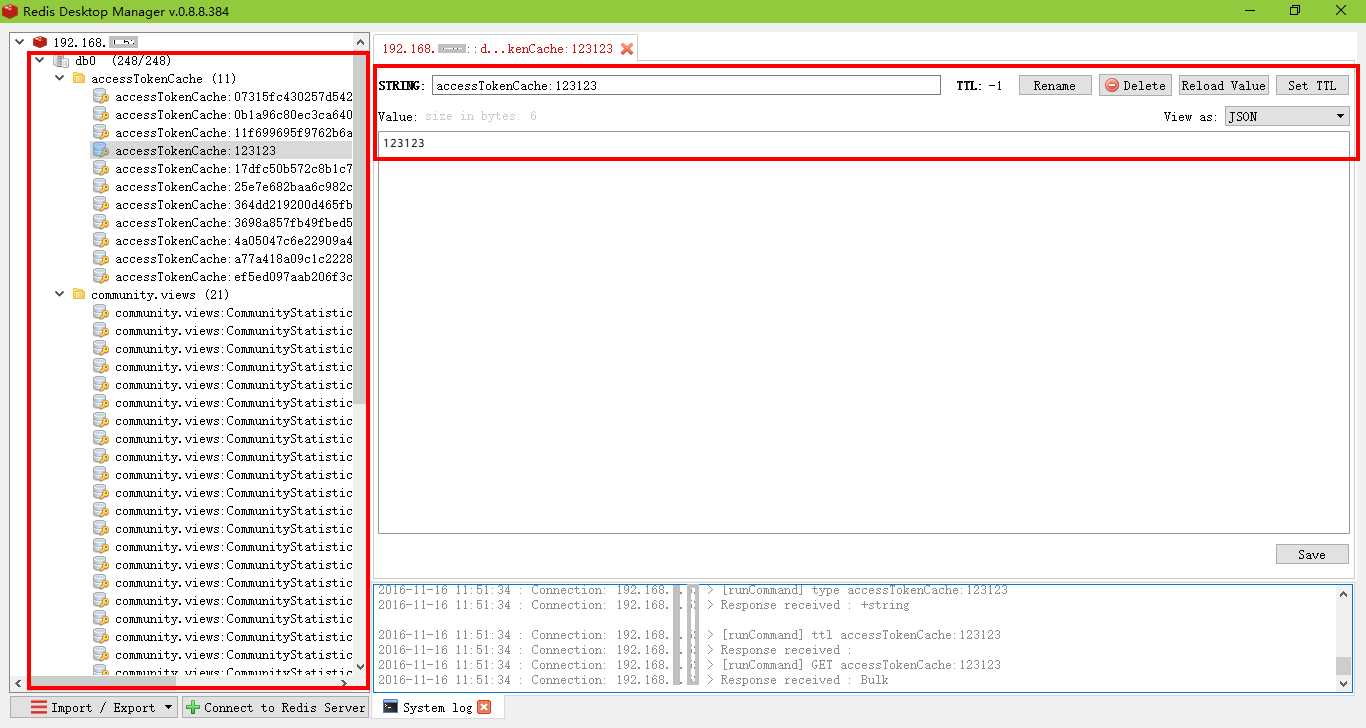Image resolution: width=1366 pixels, height=728 pixels.
Task: Click the key icon beside accessTokenCache:07315fc430257d542
Action: [100, 97]
